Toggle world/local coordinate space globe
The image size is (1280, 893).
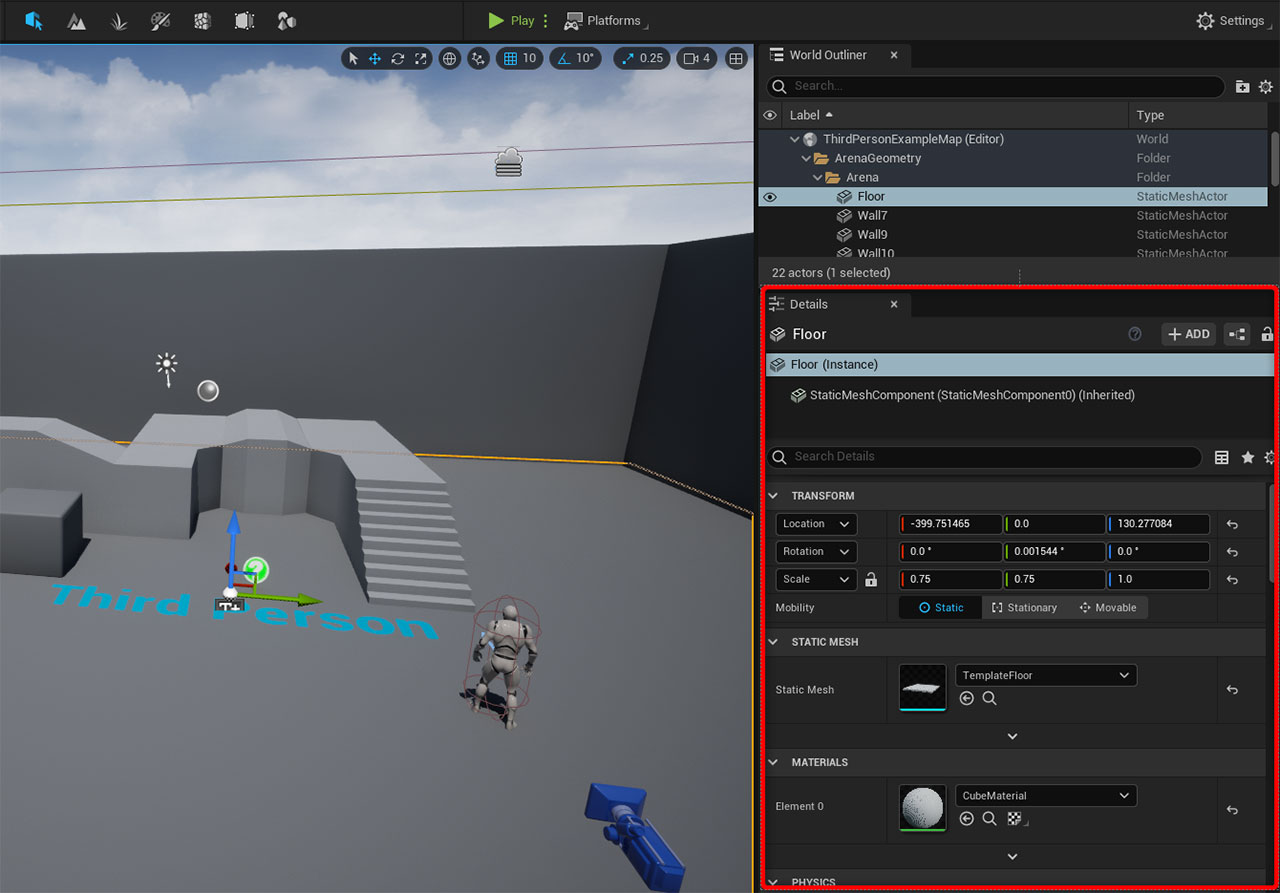[x=450, y=58]
